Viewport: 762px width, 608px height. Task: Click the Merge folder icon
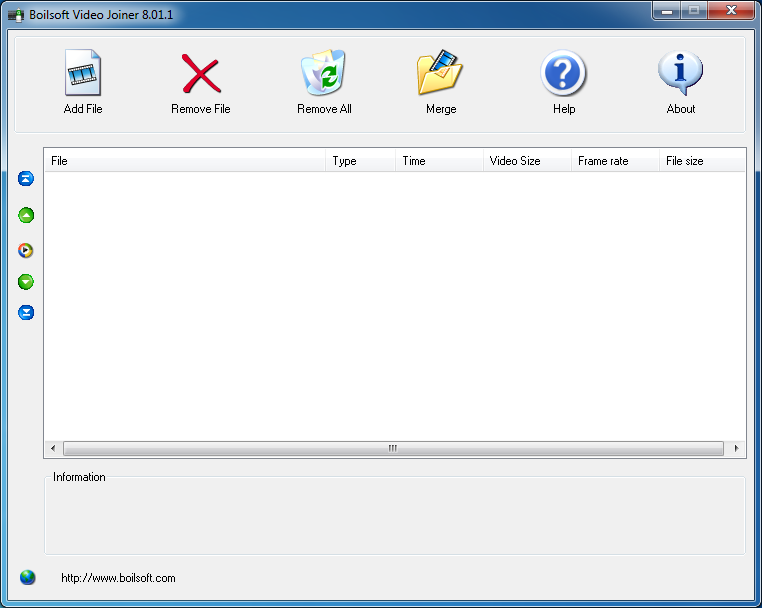(x=440, y=72)
